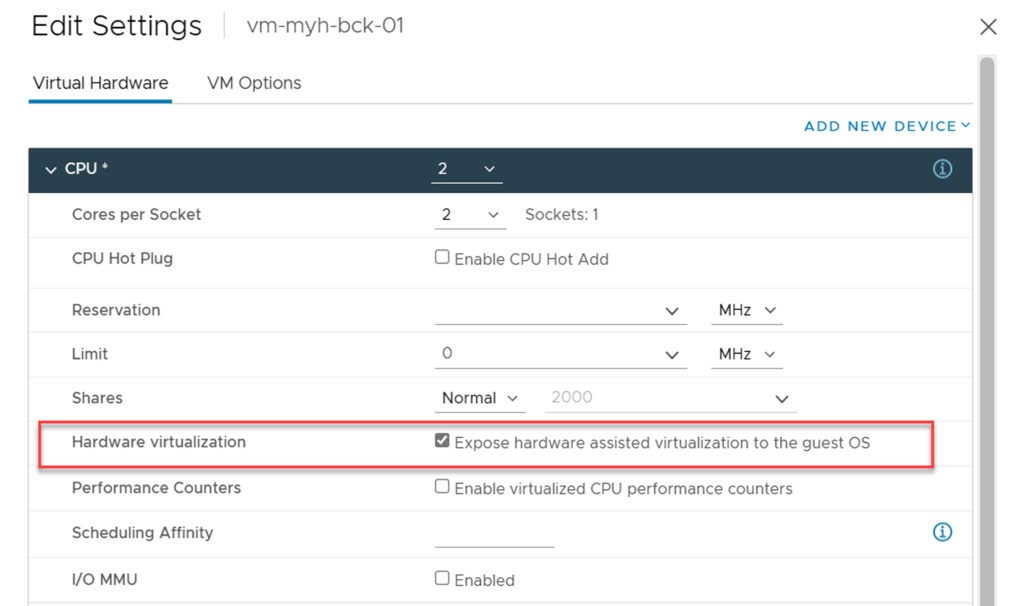Close the Edit Settings dialog
1024x606 pixels.
[x=988, y=27]
